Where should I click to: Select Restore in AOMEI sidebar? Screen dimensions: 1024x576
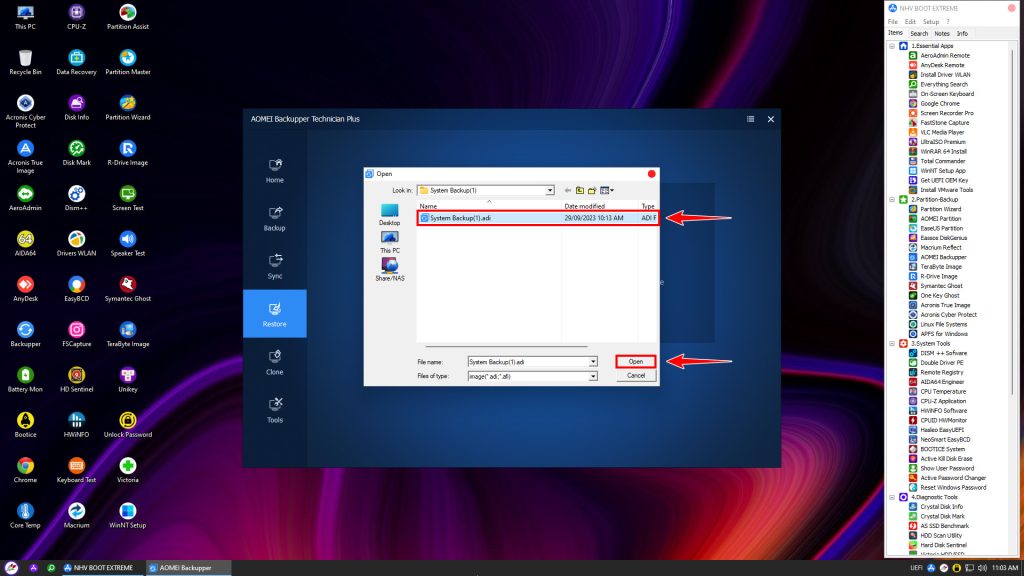[274, 313]
